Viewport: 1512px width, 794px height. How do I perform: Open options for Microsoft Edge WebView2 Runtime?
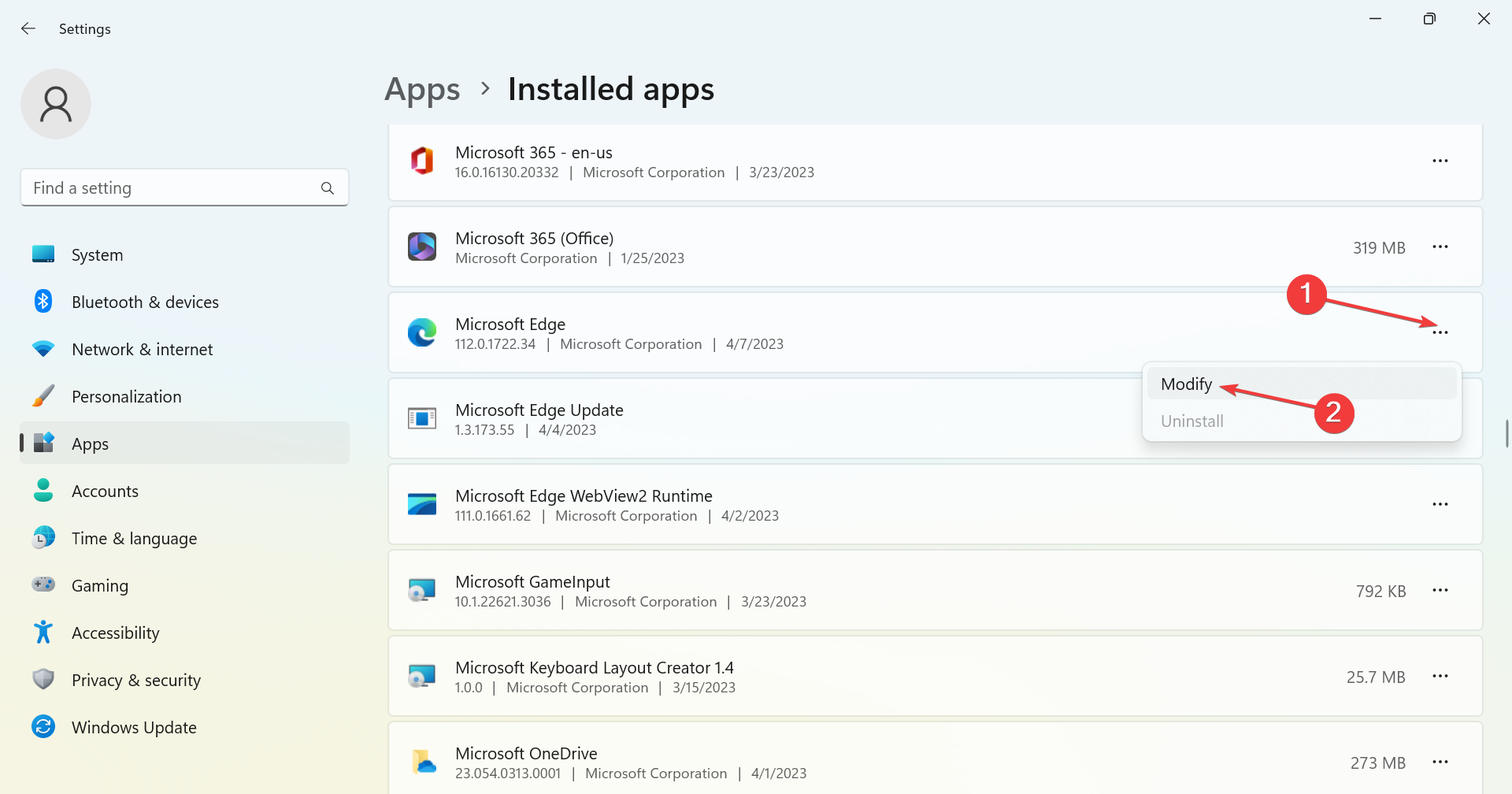[x=1440, y=504]
